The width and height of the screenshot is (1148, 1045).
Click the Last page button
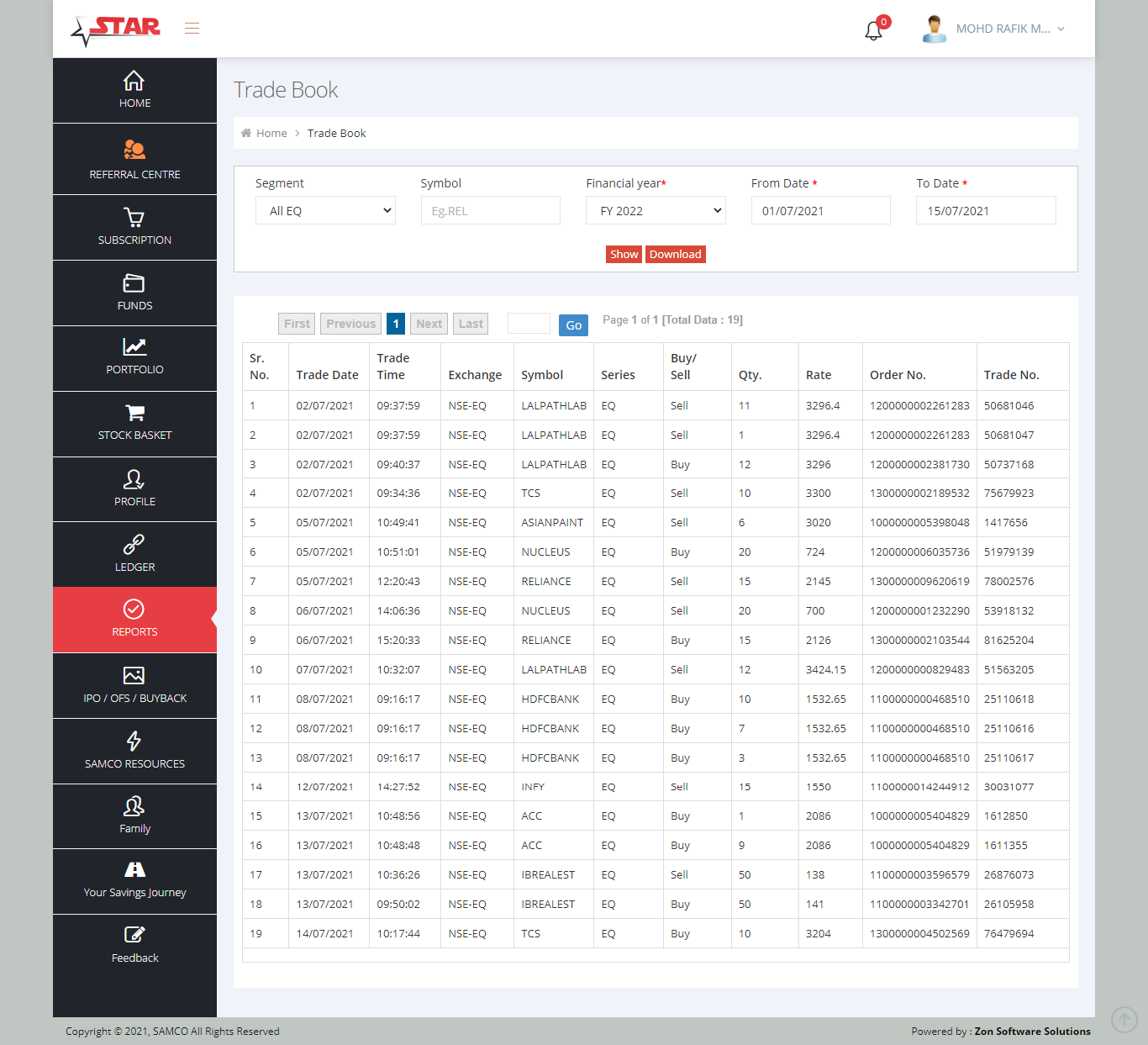(x=471, y=324)
